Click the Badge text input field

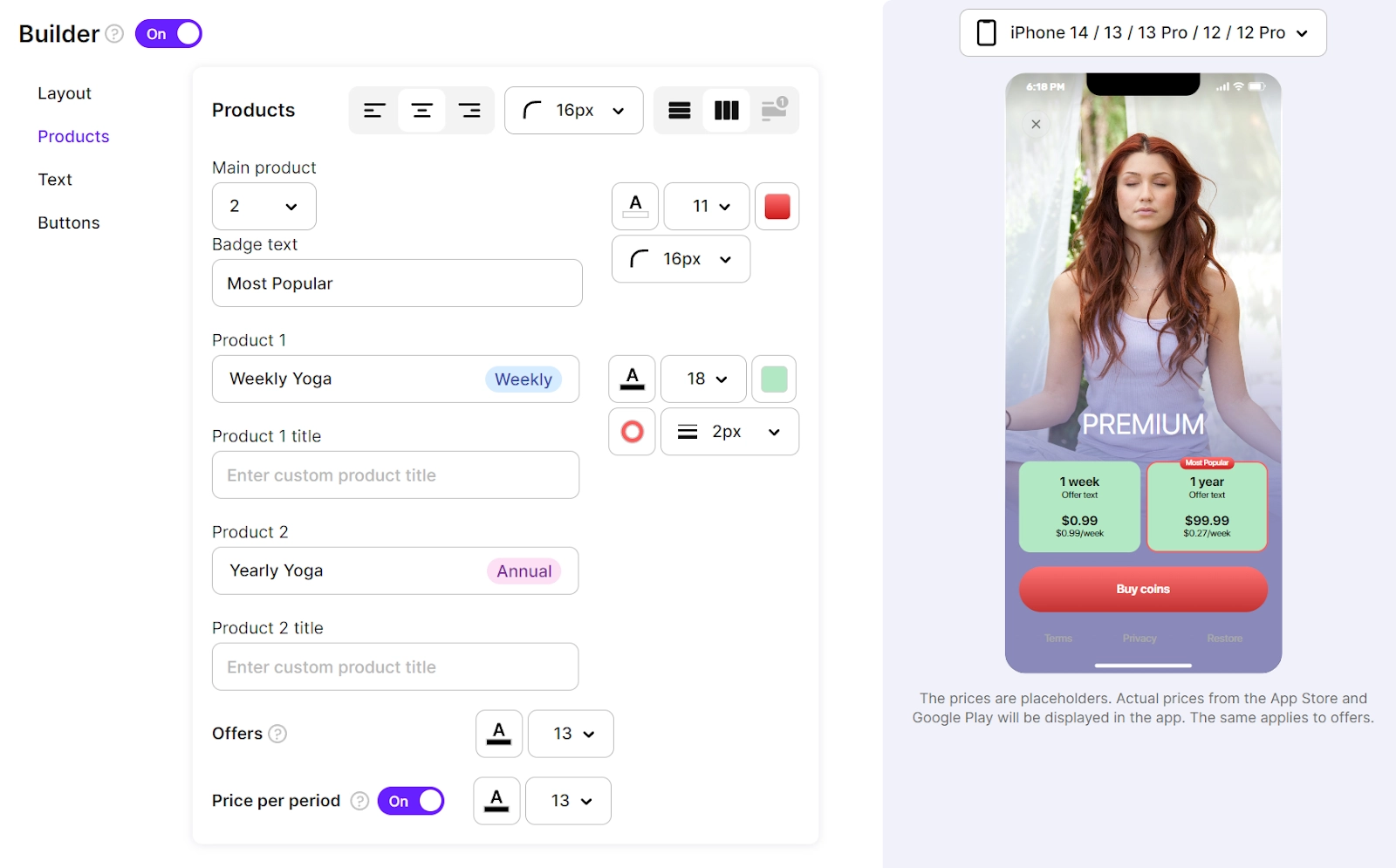(x=397, y=283)
